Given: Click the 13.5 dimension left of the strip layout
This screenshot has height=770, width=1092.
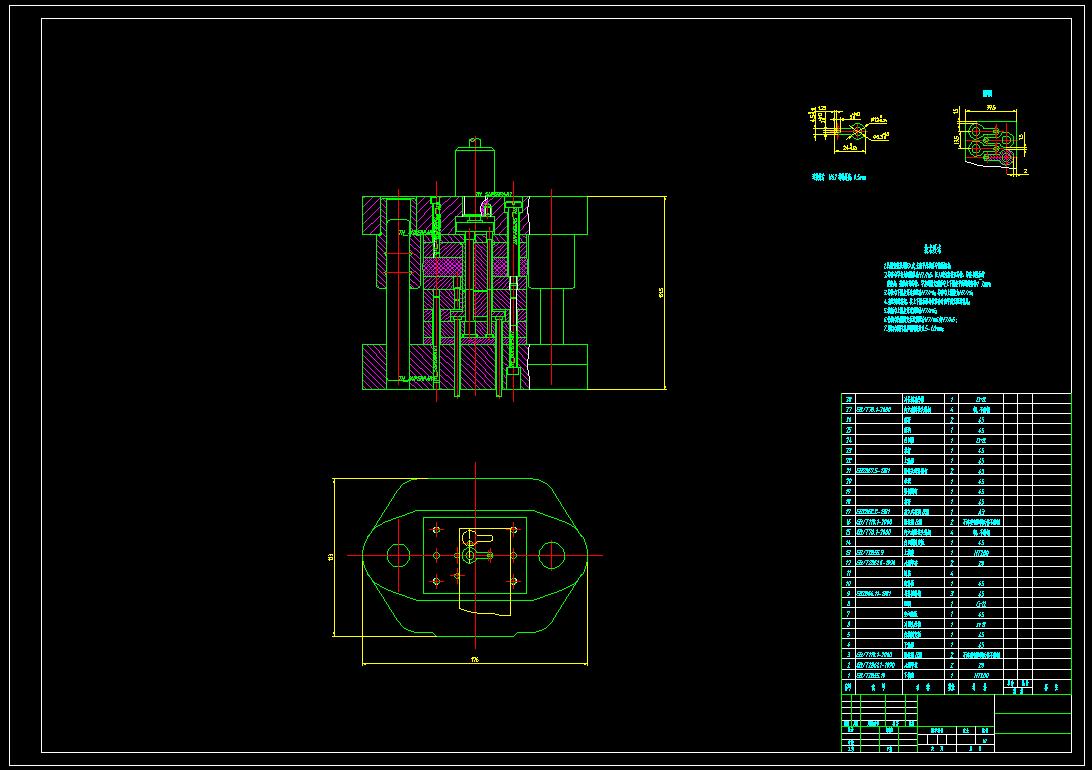Looking at the screenshot, I should (957, 140).
